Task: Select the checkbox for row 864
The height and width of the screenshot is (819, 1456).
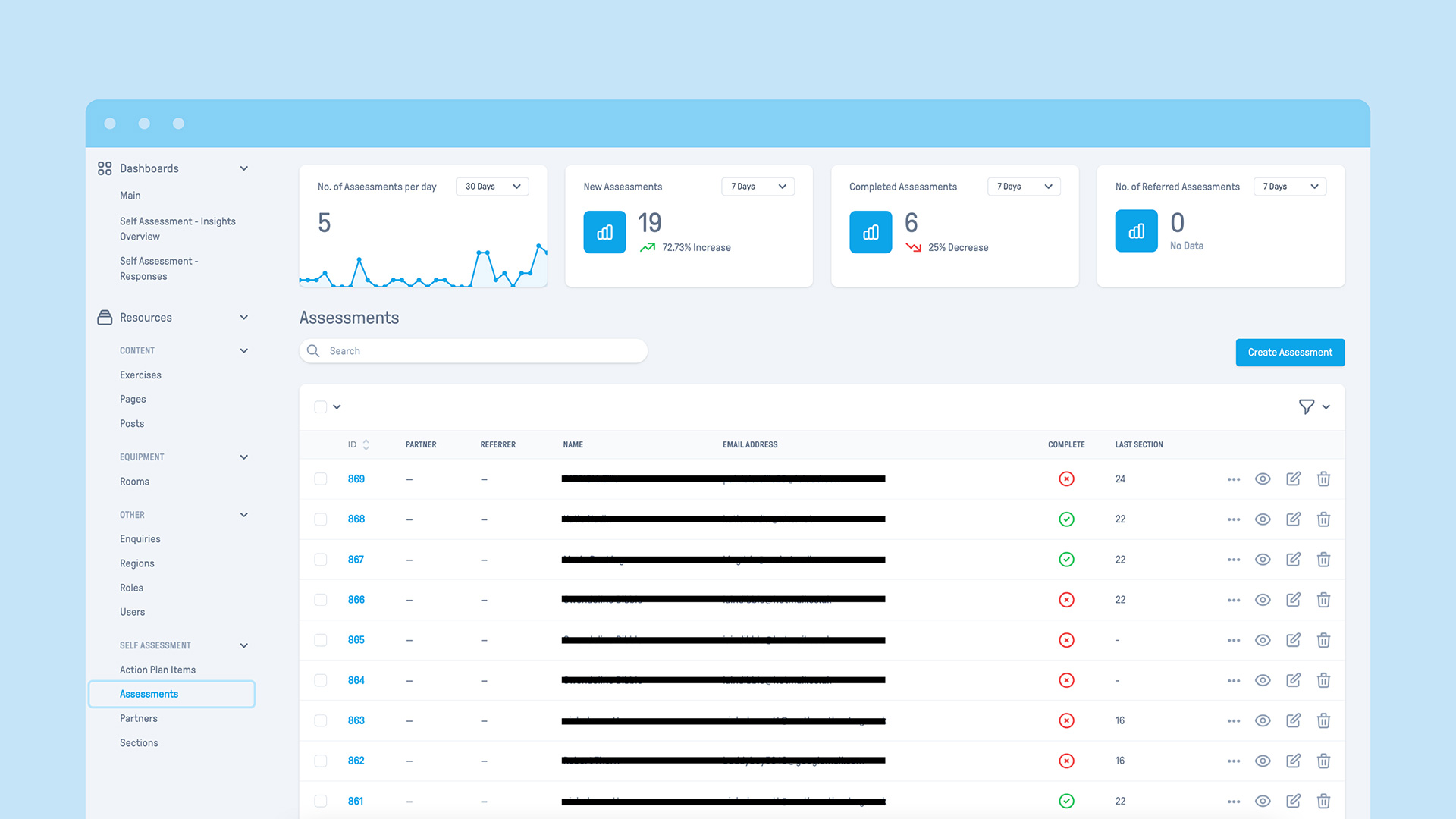Action: click(321, 680)
